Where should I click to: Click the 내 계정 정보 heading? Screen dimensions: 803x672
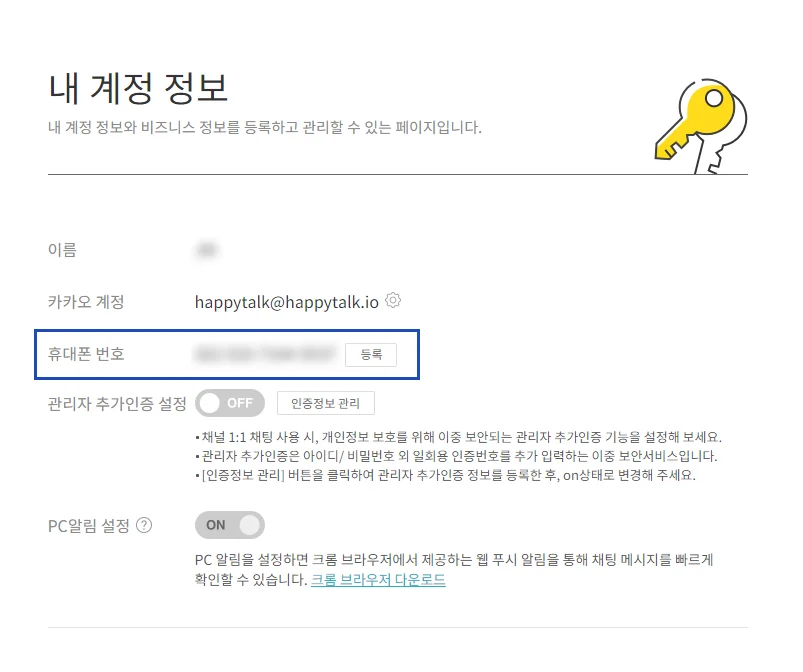pyautogui.click(x=138, y=89)
